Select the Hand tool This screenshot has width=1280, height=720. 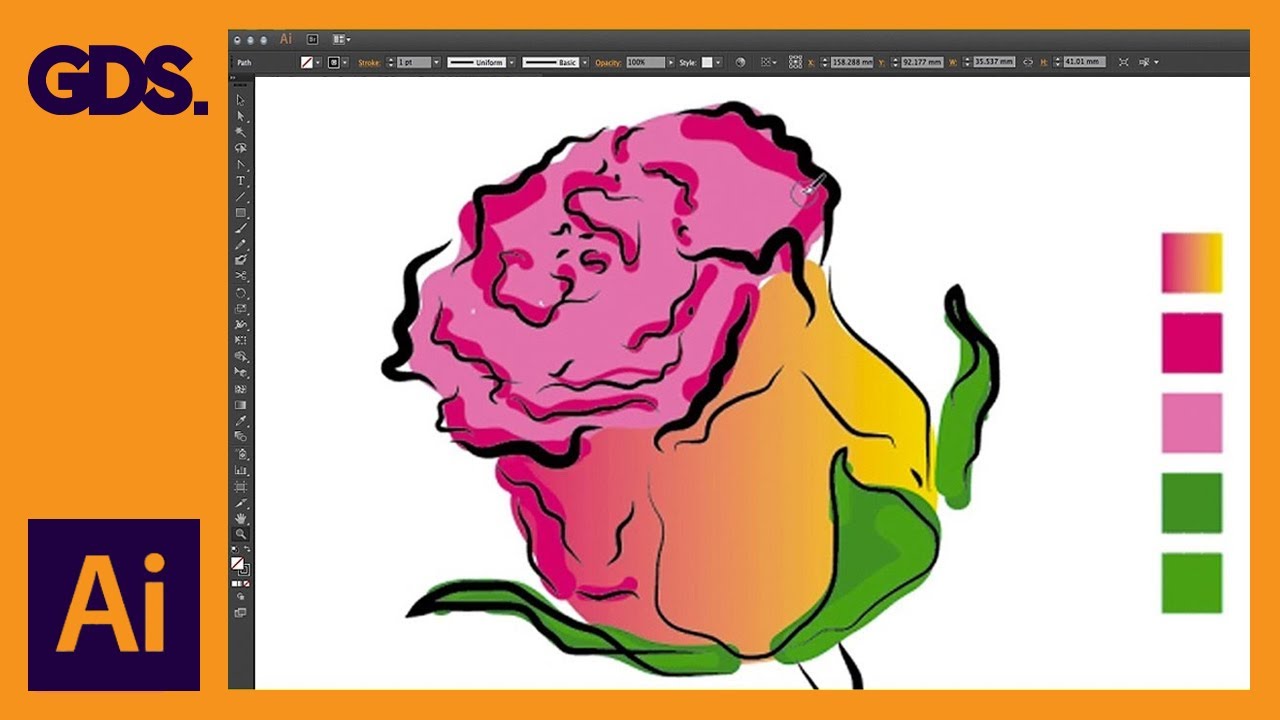click(241, 518)
